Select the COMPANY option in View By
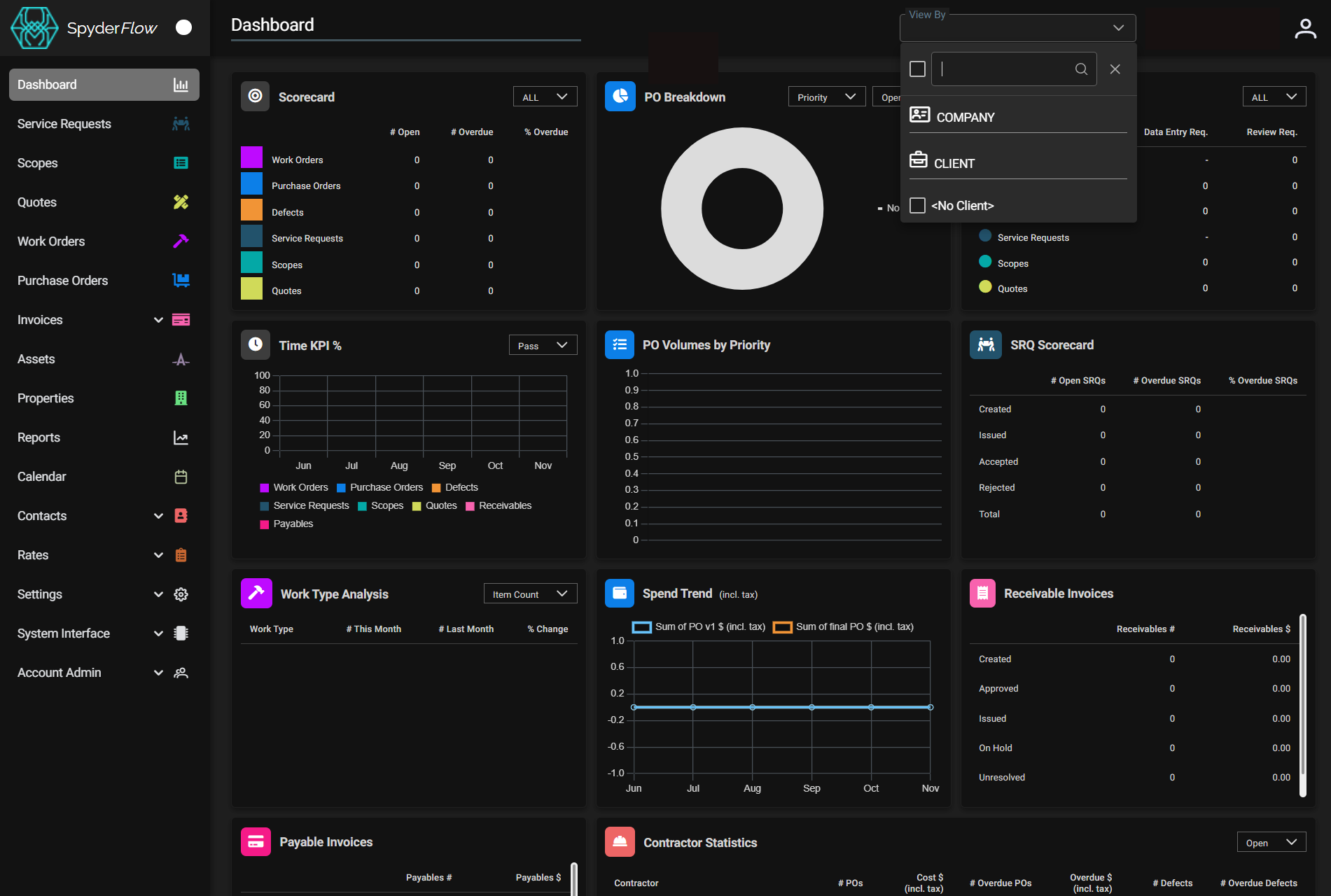1331x896 pixels. [964, 117]
